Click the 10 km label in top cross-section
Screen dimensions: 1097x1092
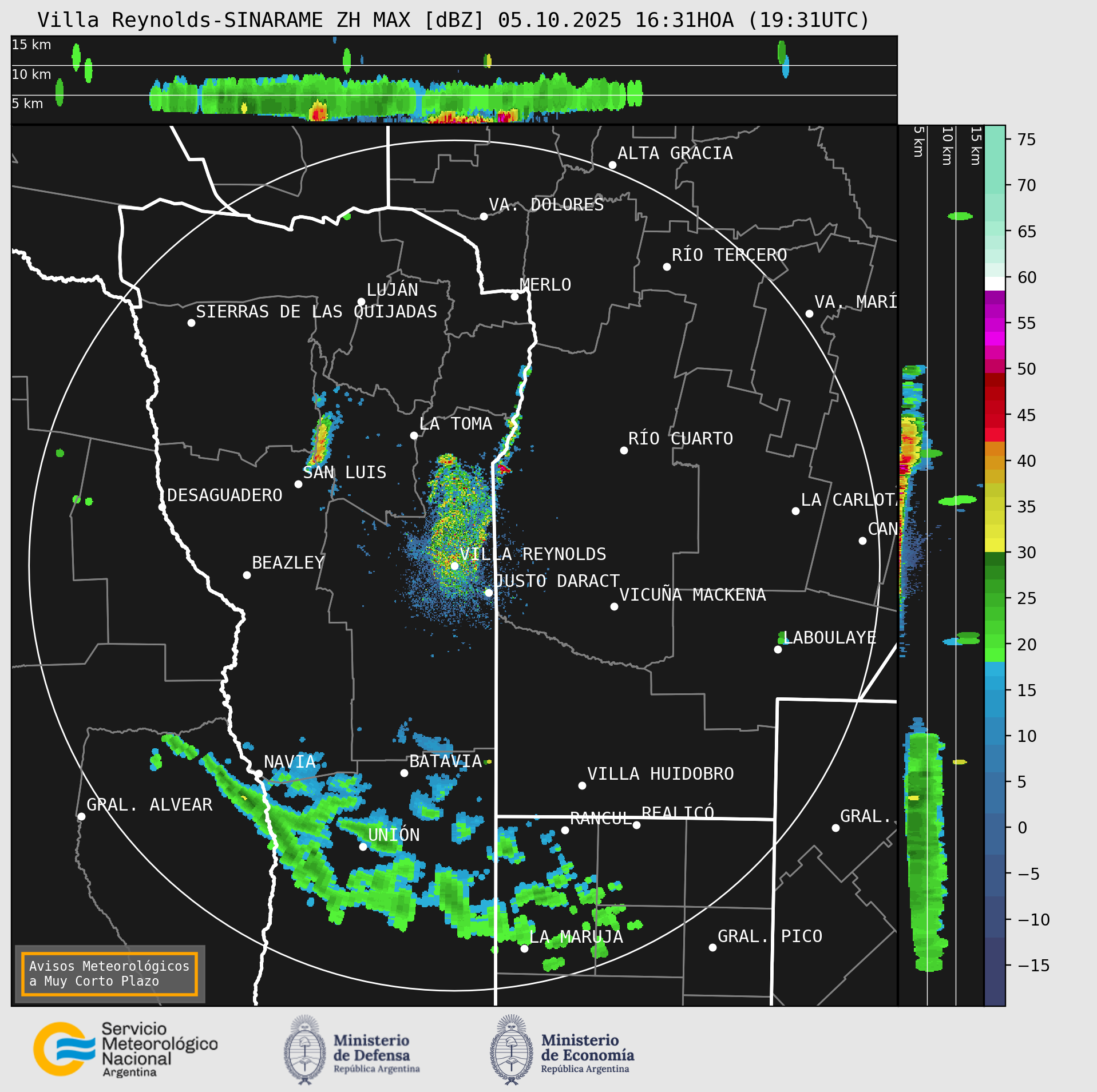pos(31,74)
